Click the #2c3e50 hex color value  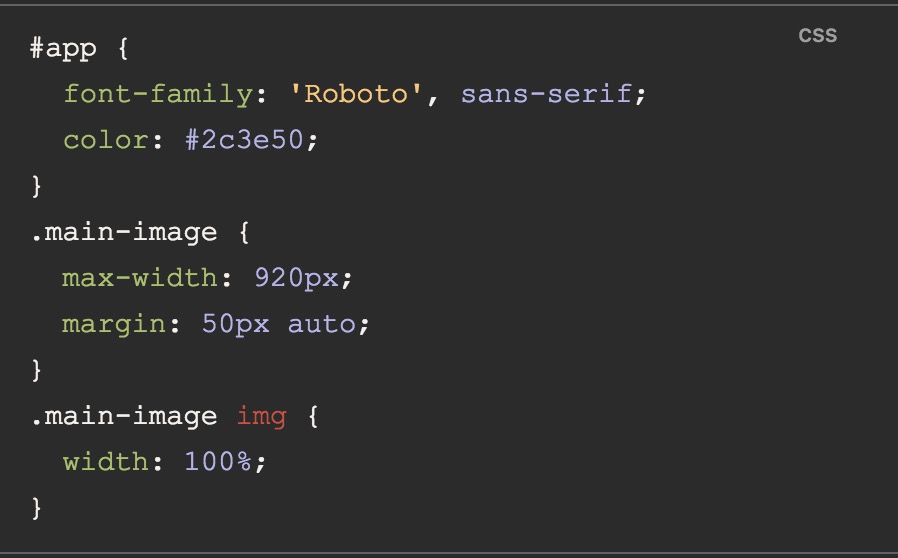pos(245,140)
